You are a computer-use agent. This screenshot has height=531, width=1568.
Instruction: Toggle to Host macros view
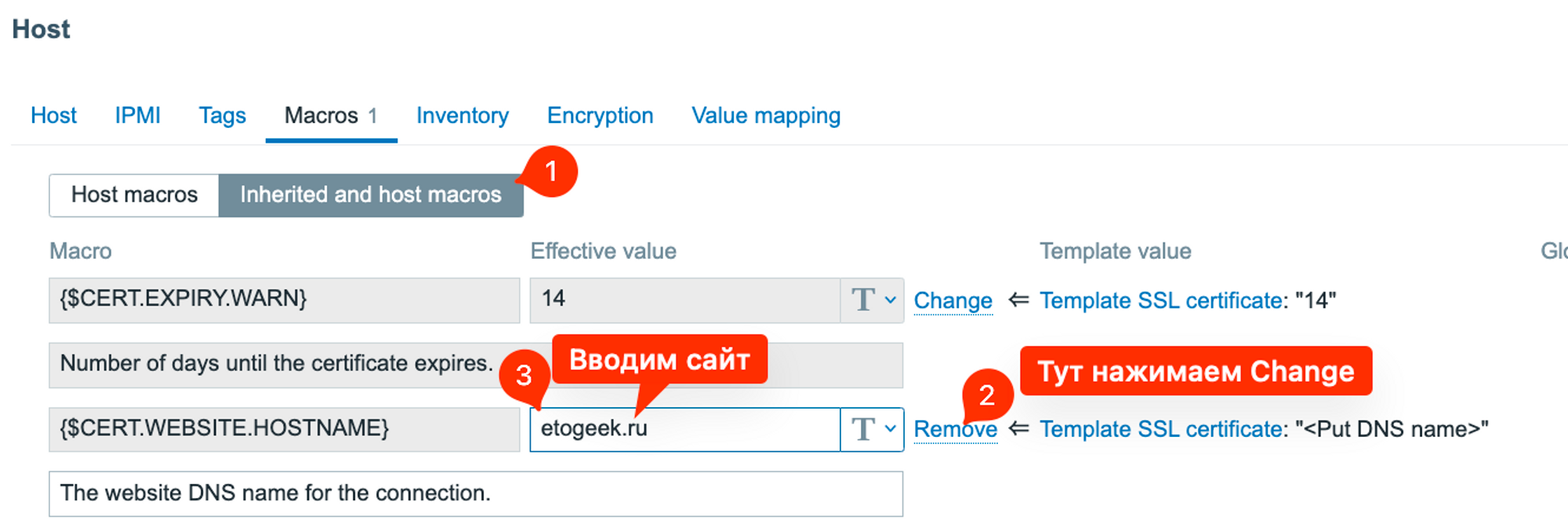pyautogui.click(x=134, y=195)
